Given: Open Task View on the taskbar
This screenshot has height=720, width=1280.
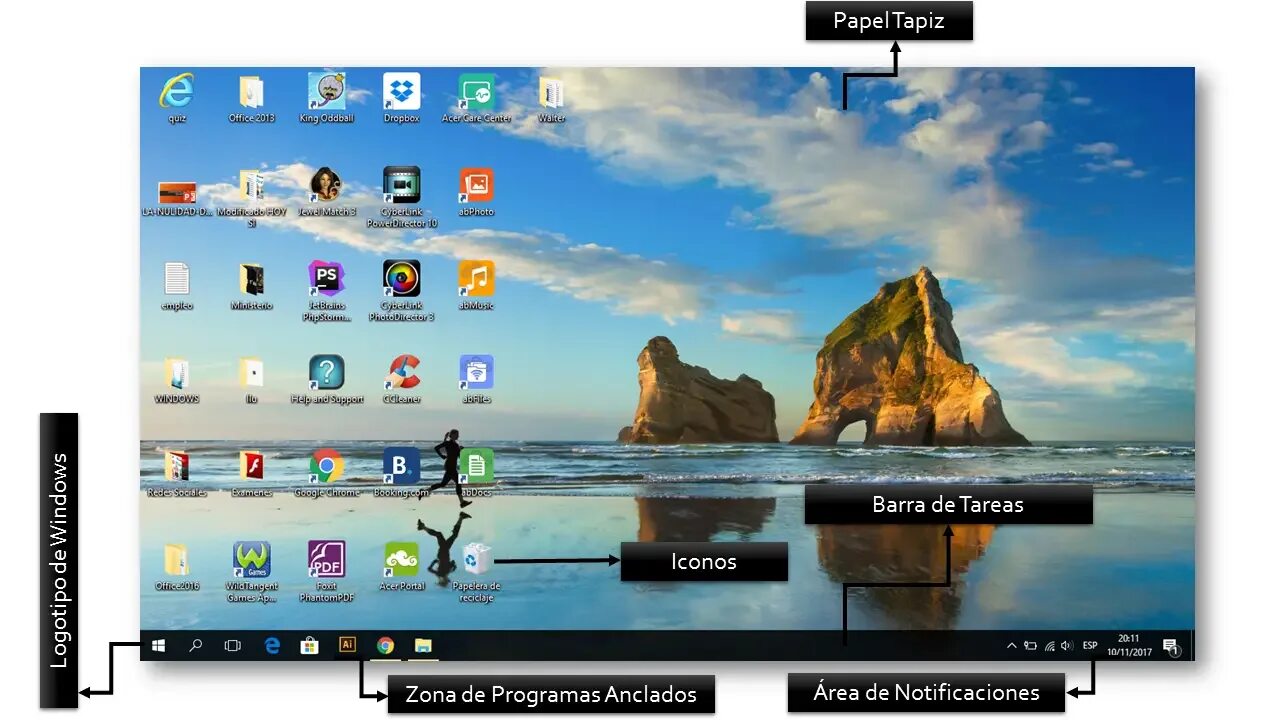Looking at the screenshot, I should pyautogui.click(x=233, y=646).
